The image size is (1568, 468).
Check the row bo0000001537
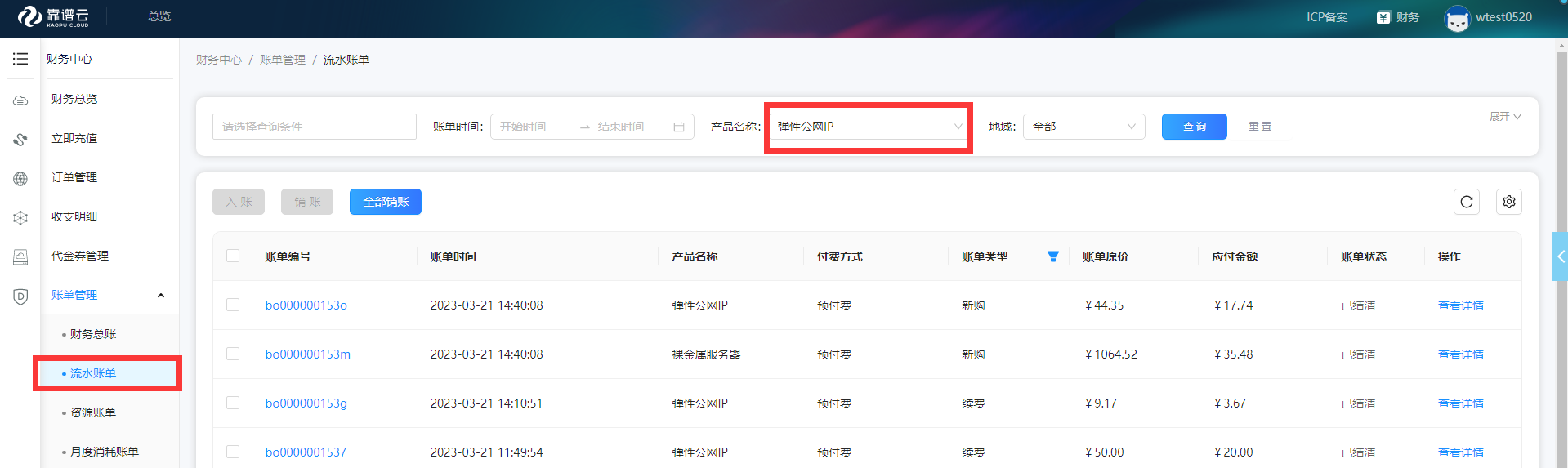[233, 452]
